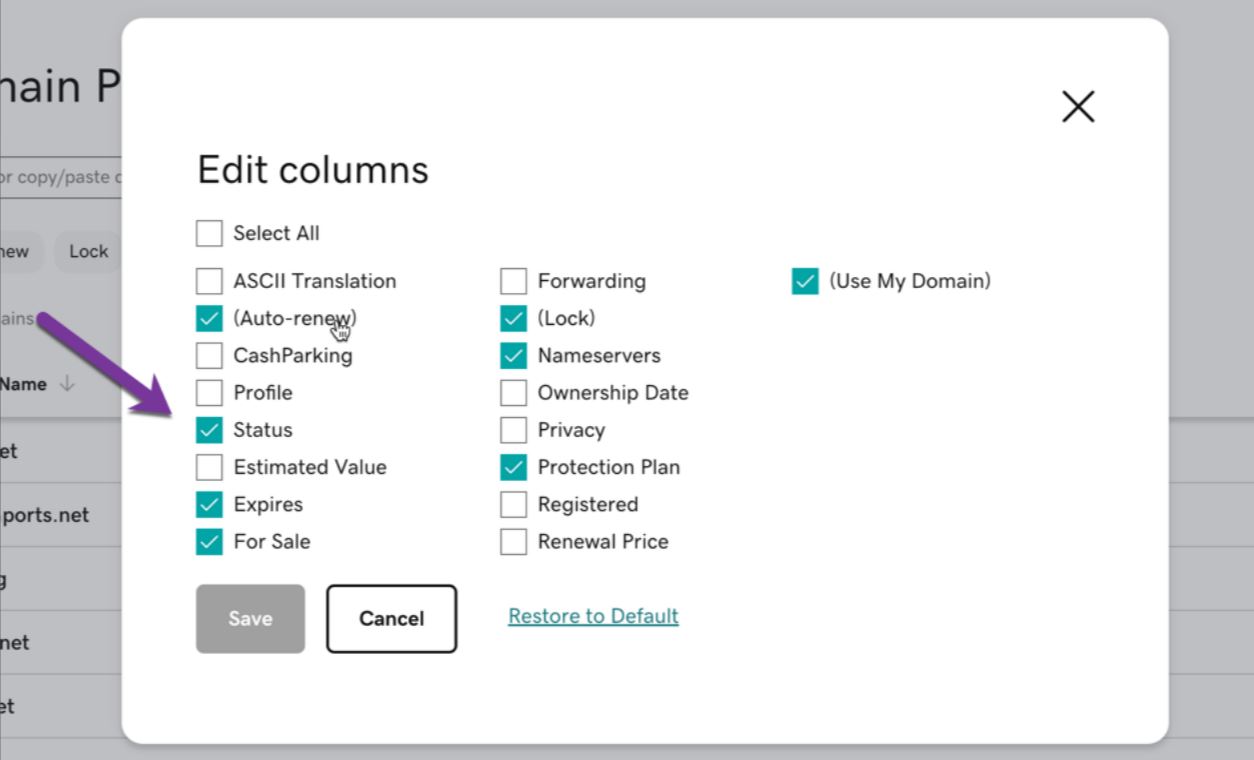1254x760 pixels.
Task: Uncheck the Status column
Action: coord(209,430)
